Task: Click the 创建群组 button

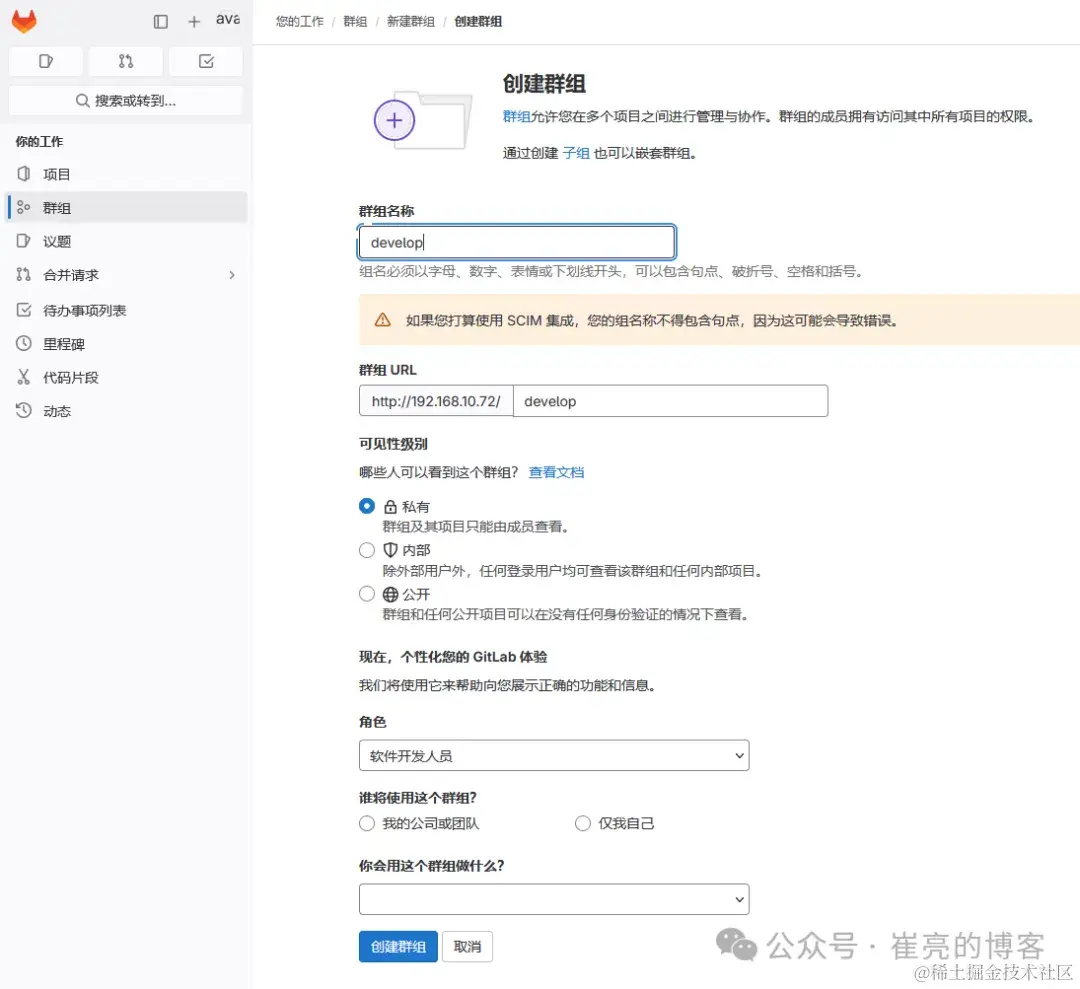Action: pos(397,946)
